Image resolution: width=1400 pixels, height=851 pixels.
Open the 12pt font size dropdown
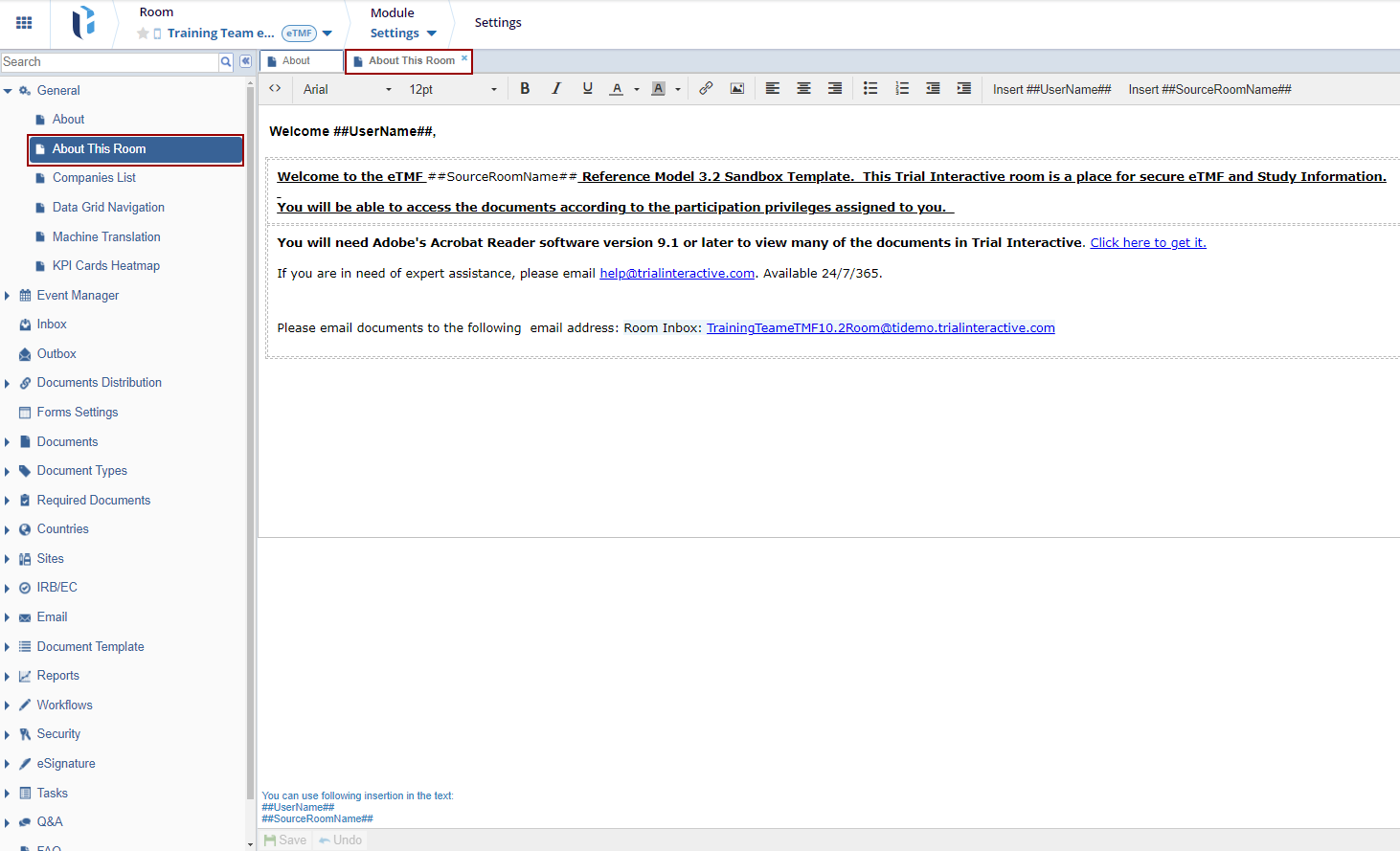coord(452,90)
